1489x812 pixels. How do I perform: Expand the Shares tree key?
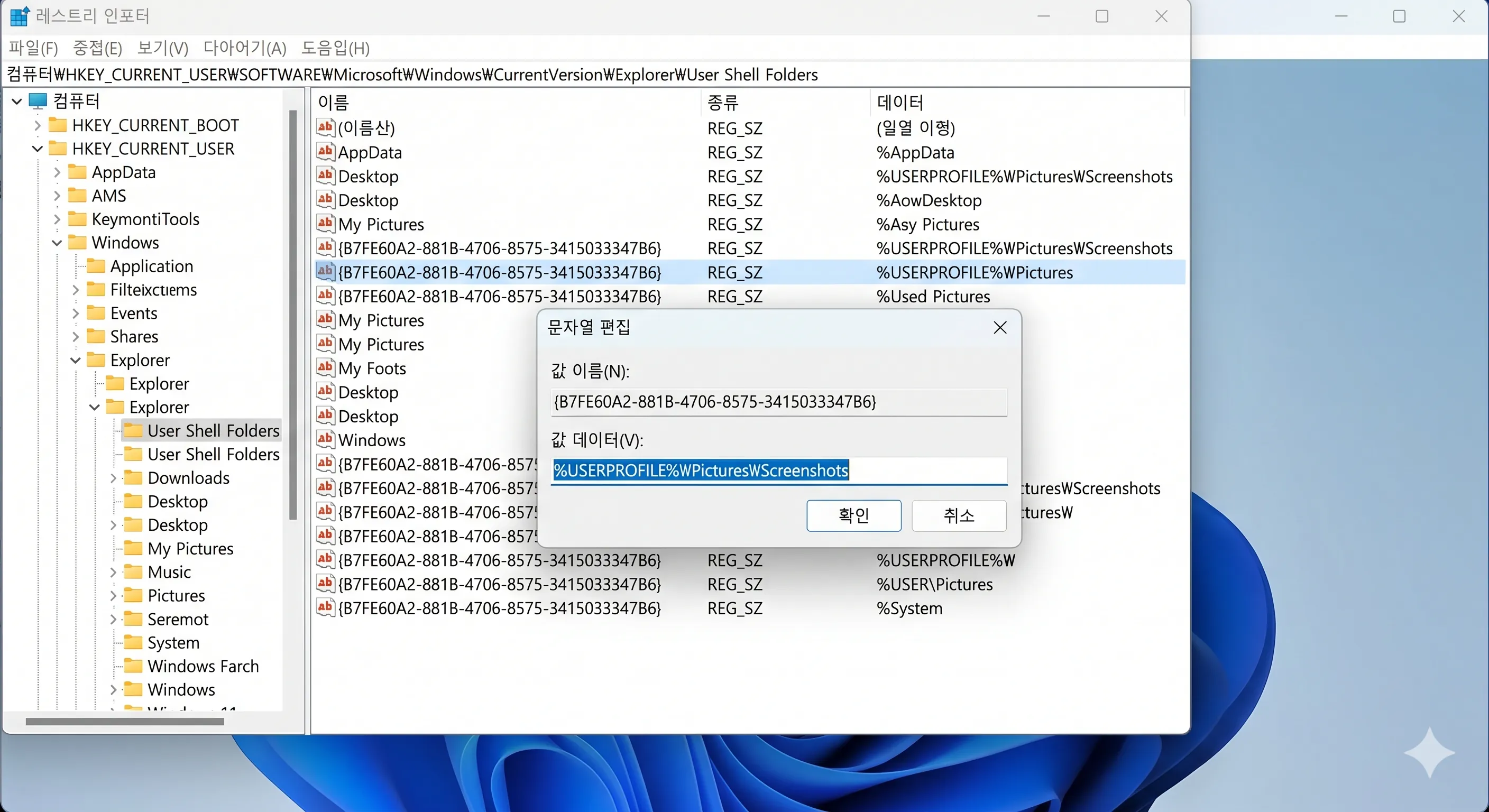(x=75, y=336)
